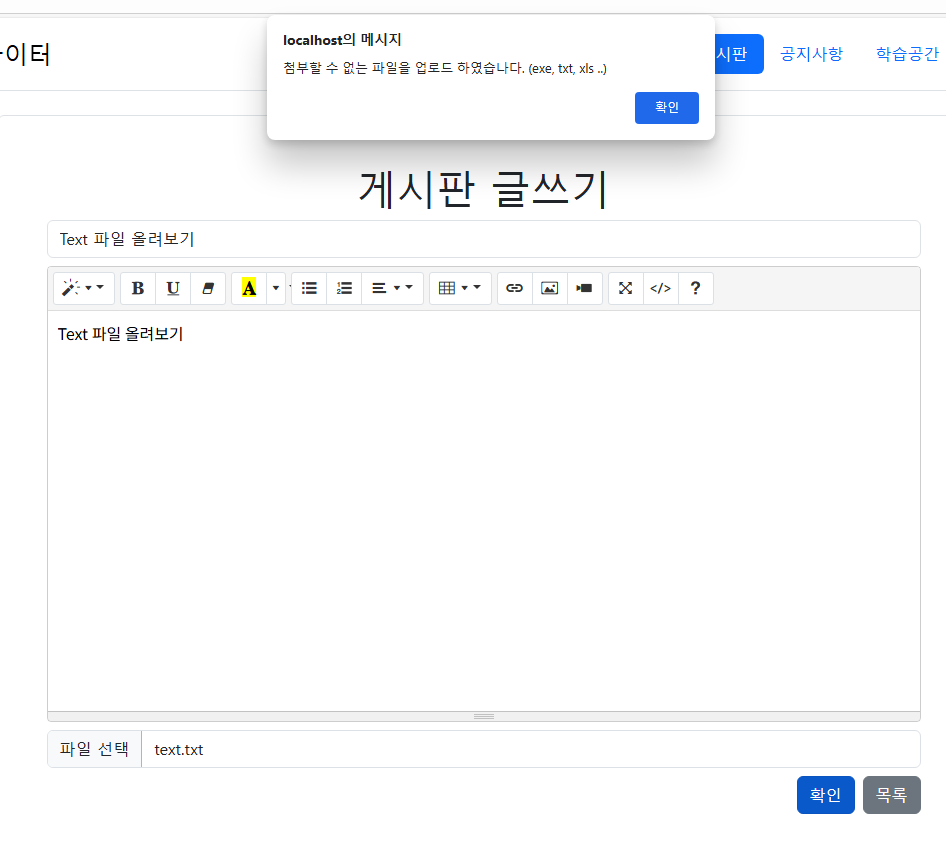The image size is (946, 844).
Task: Toggle bold formatting in editor toolbar
Action: pyautogui.click(x=138, y=288)
